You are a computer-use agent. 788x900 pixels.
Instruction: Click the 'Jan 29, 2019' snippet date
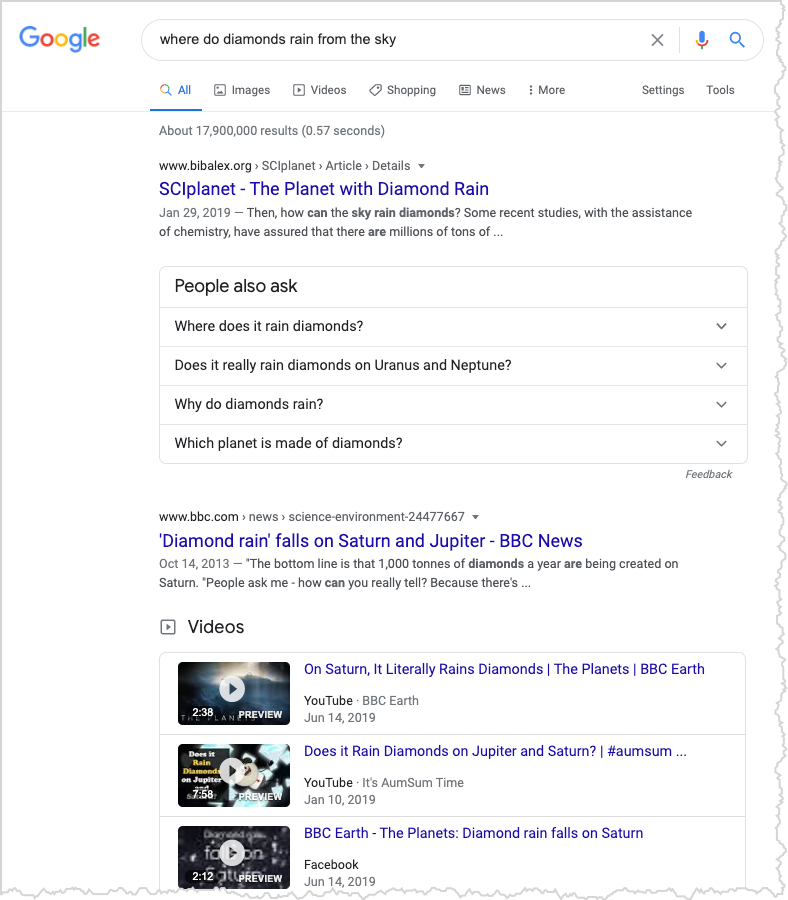pyautogui.click(x=195, y=213)
